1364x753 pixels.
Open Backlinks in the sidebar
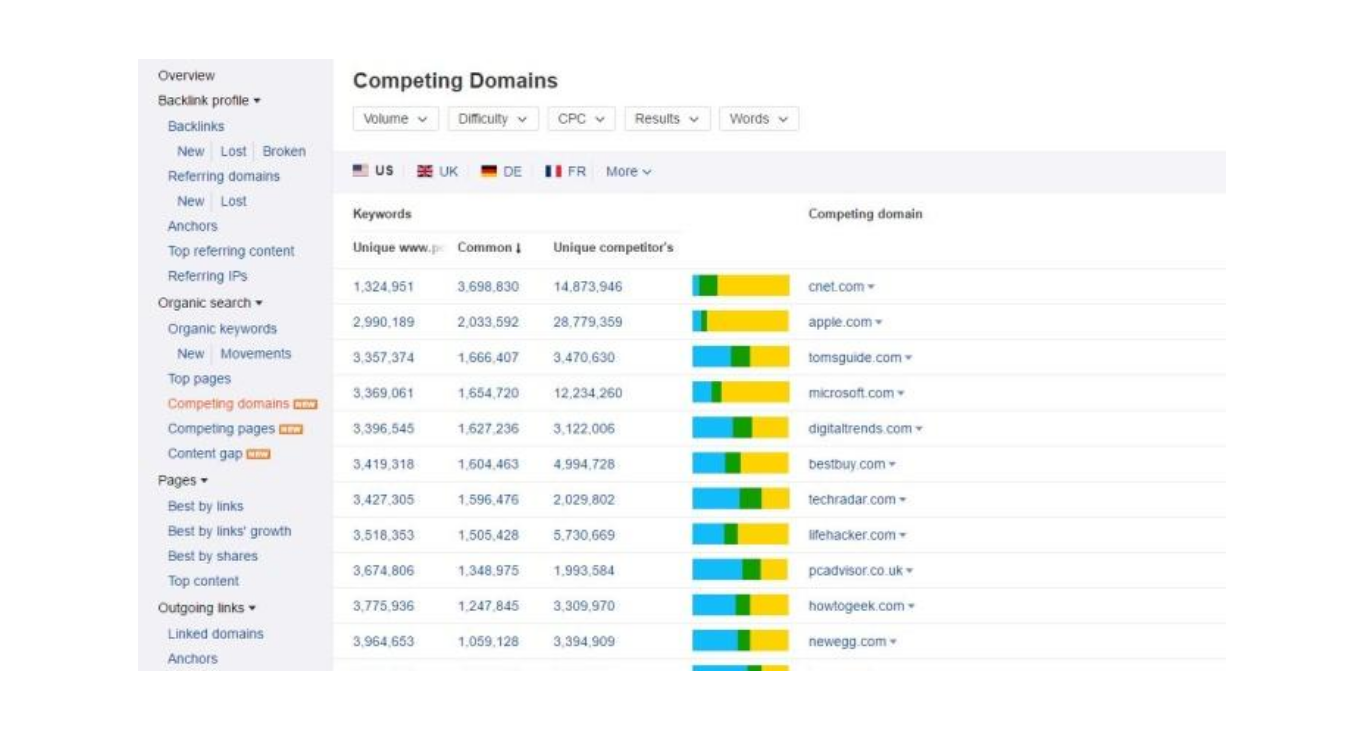point(196,127)
